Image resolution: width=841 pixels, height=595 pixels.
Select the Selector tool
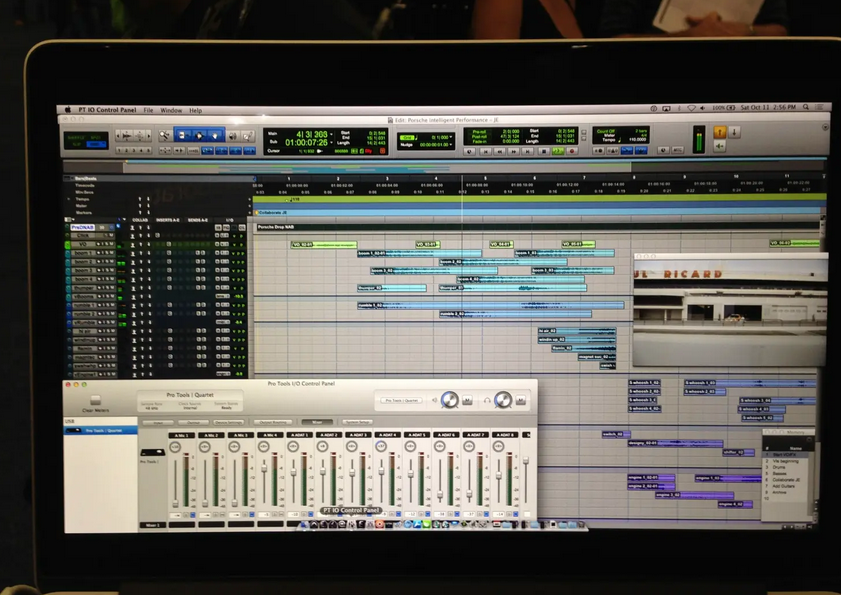[x=199, y=135]
